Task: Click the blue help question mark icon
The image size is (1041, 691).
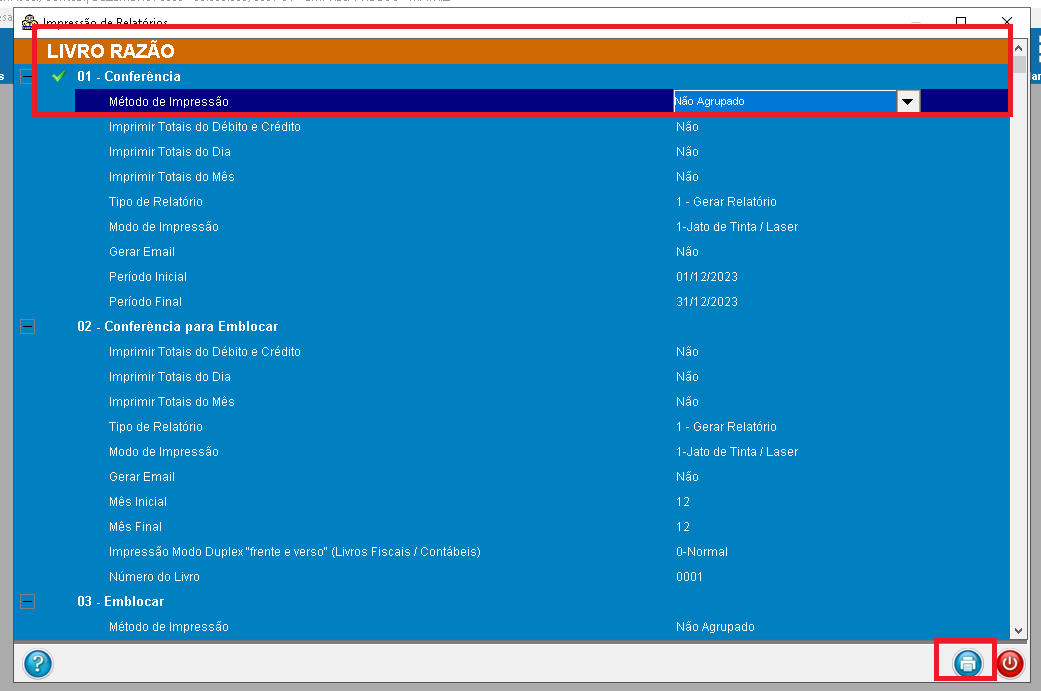Action: point(38,663)
